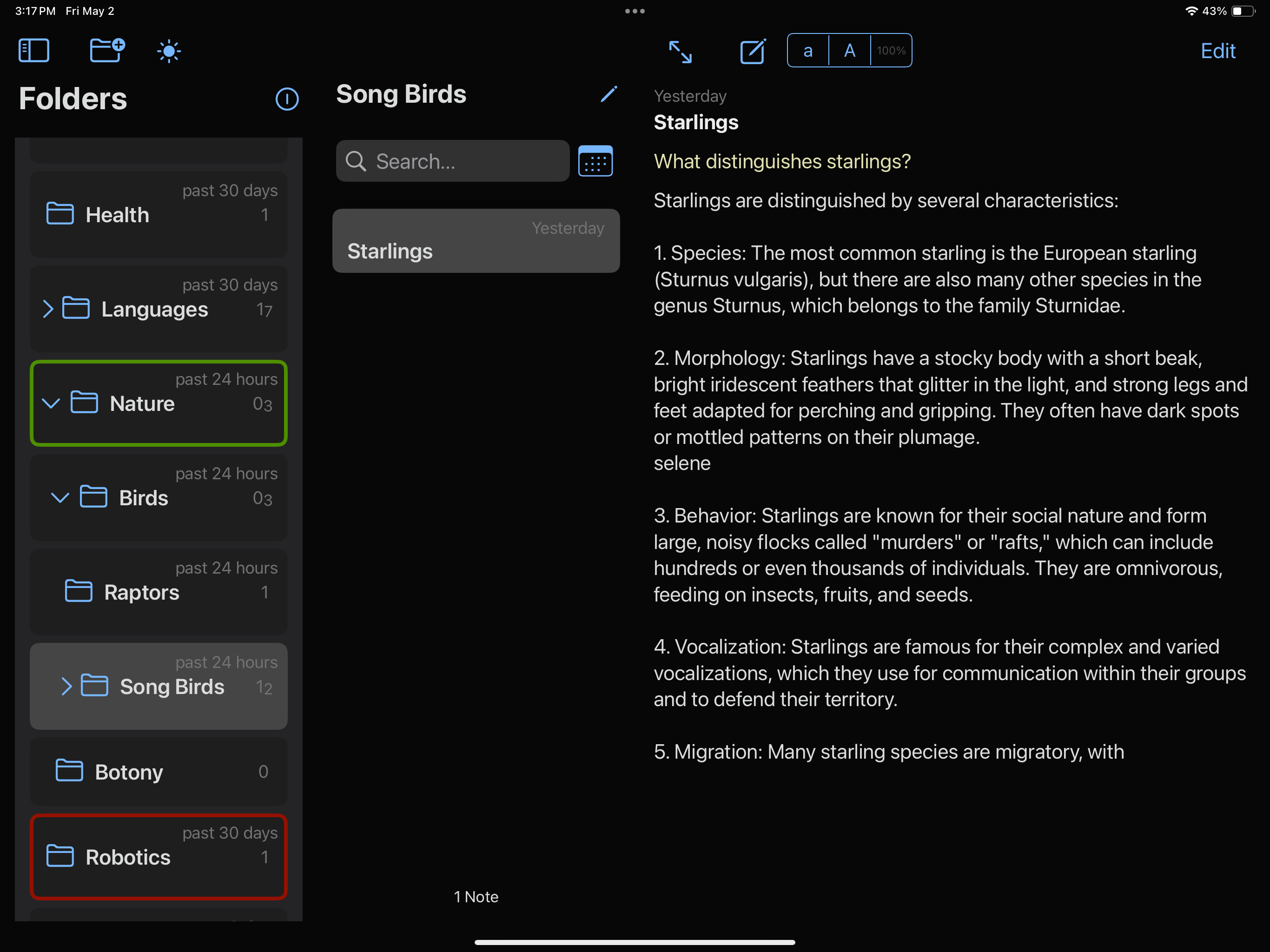Decrease font size with small a

click(808, 51)
